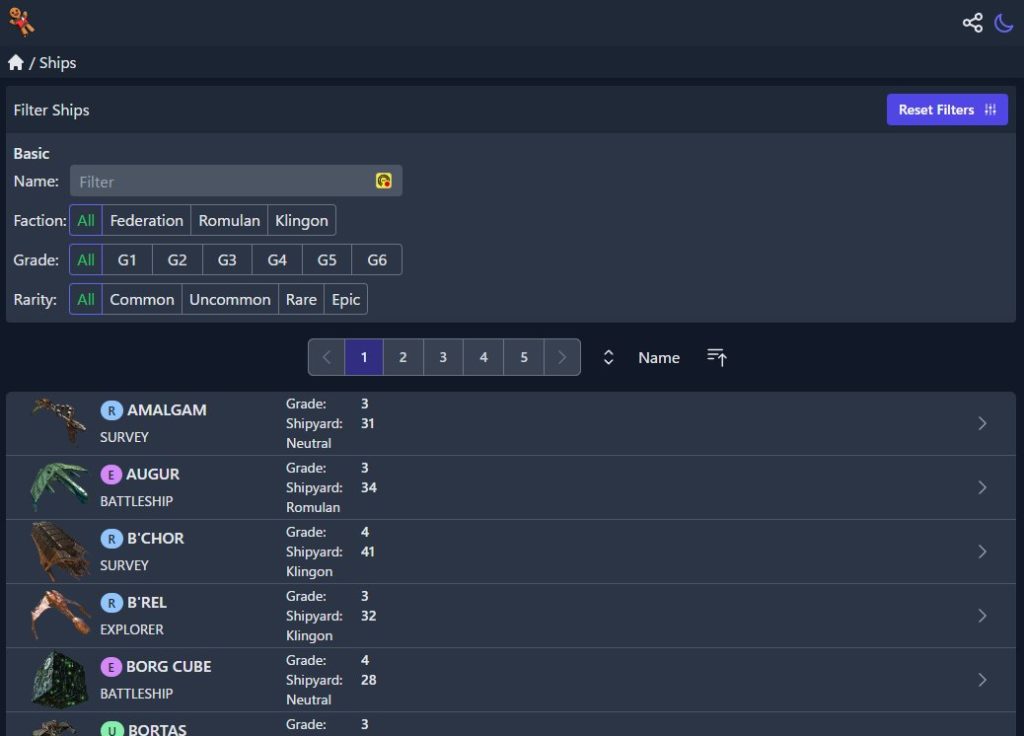Filter ships by Klingon faction

click(x=301, y=220)
